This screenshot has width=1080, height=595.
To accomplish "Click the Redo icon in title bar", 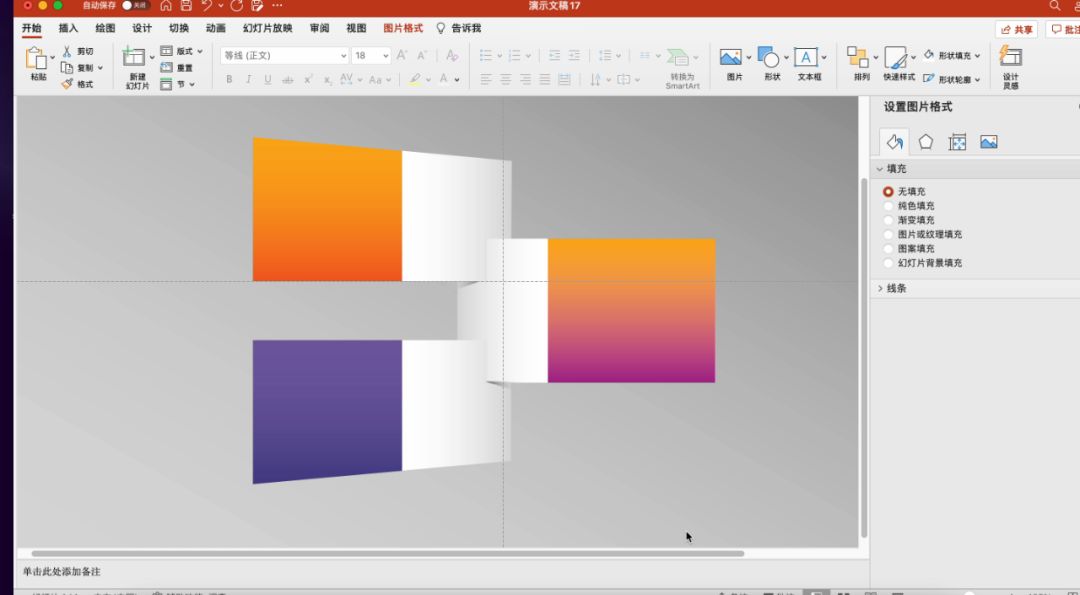I will coord(237,6).
